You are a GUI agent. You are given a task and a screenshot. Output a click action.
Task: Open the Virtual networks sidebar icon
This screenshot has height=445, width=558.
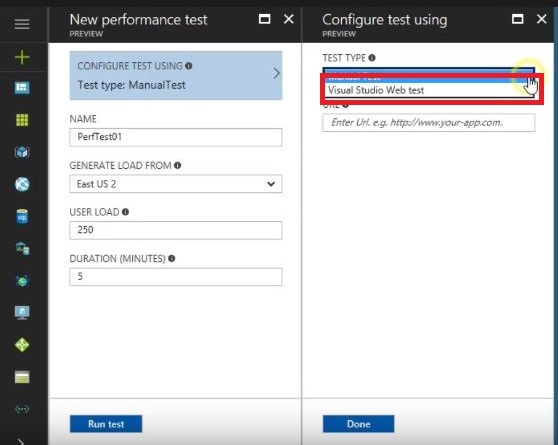22,409
